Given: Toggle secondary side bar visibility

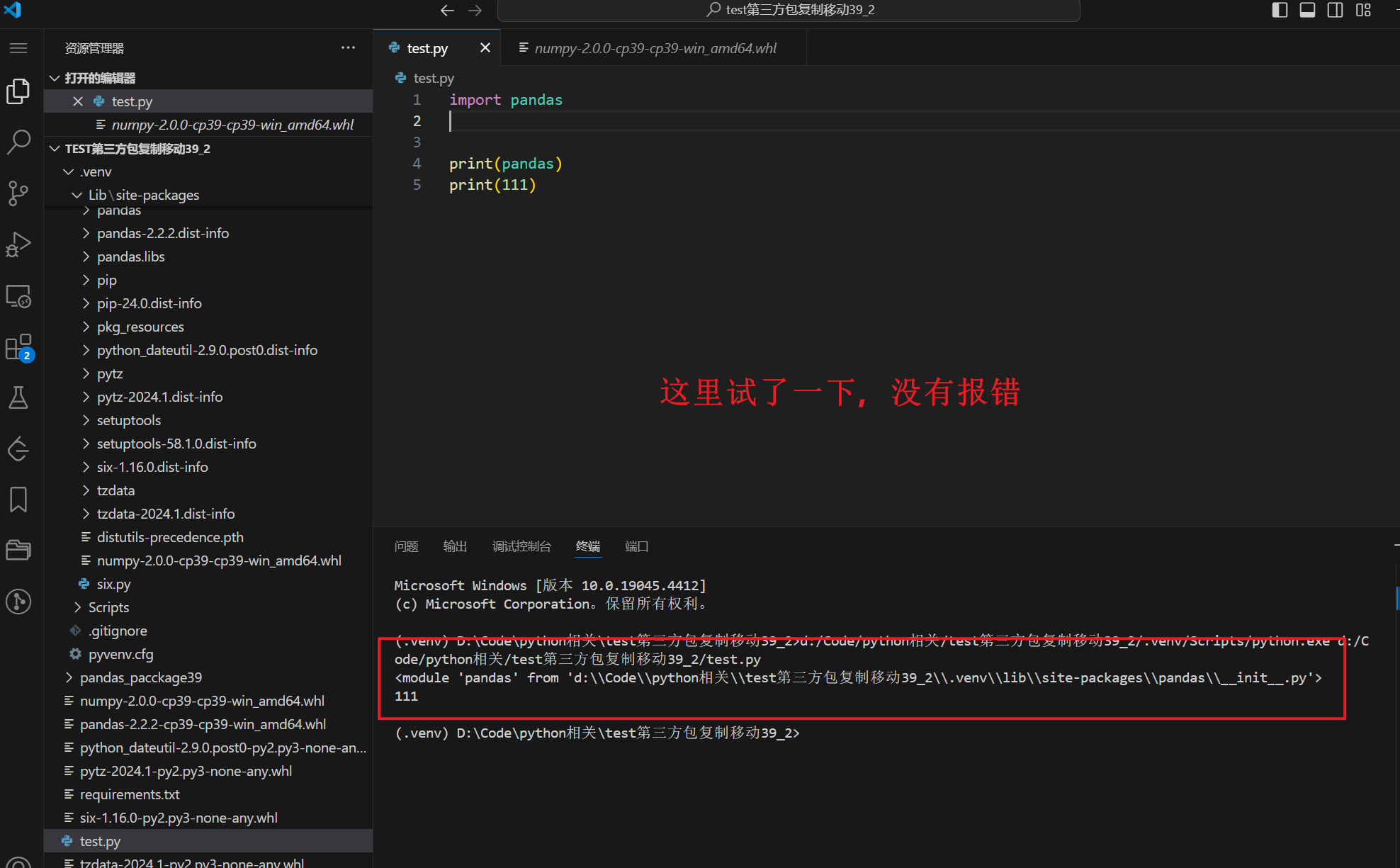Looking at the screenshot, I should (1336, 10).
